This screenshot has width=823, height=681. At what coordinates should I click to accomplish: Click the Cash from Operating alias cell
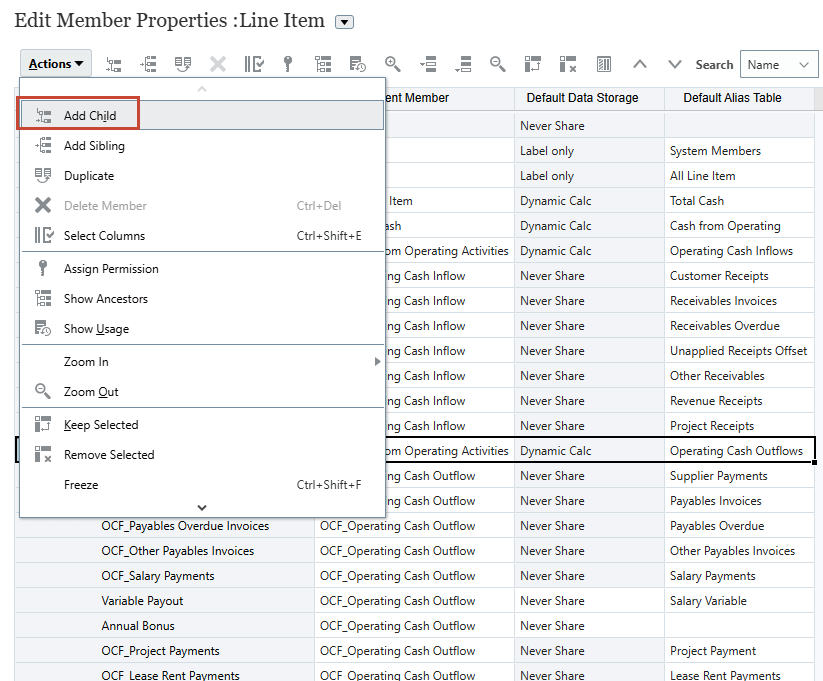(739, 226)
